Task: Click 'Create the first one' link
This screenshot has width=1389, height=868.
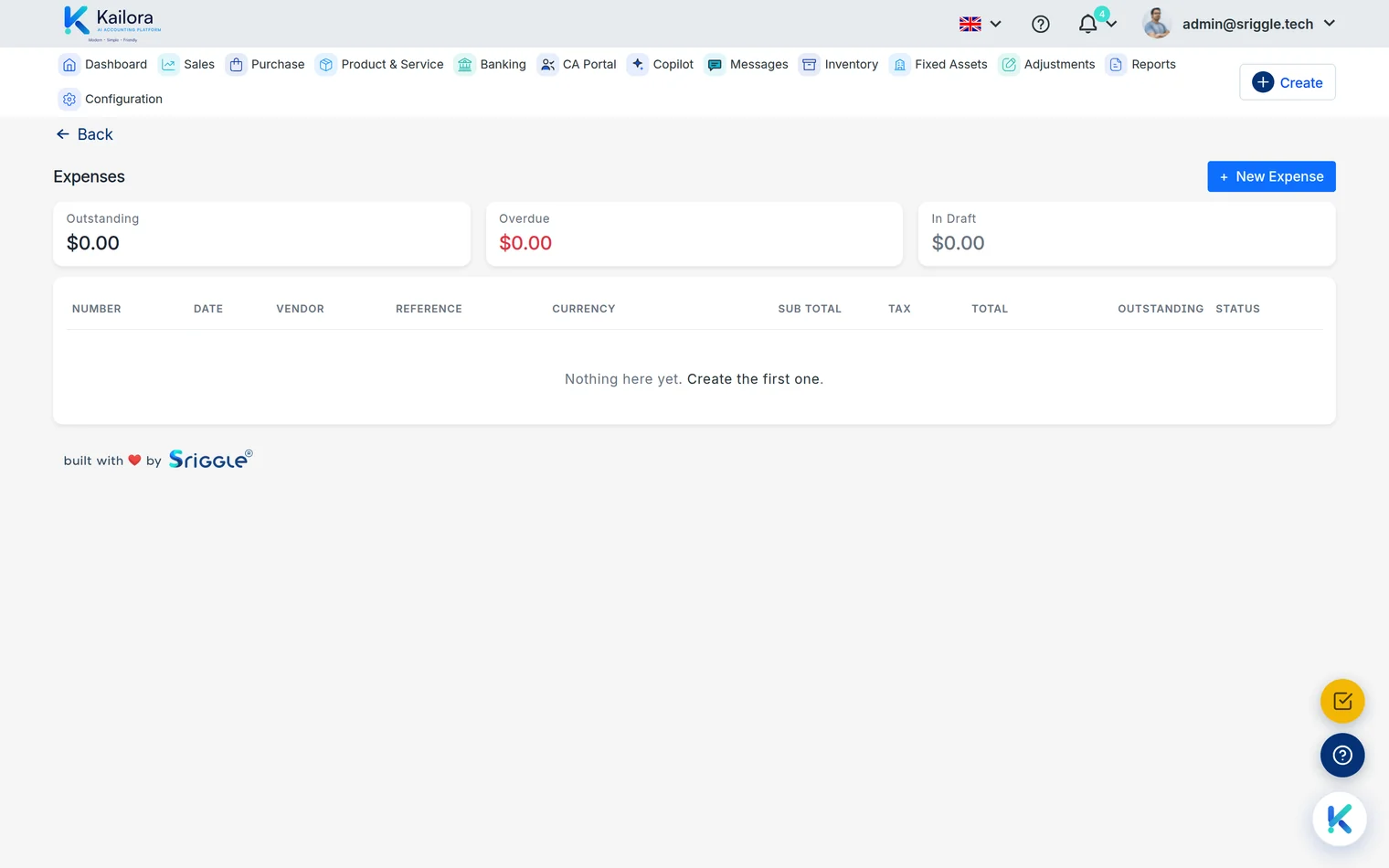Action: click(755, 379)
